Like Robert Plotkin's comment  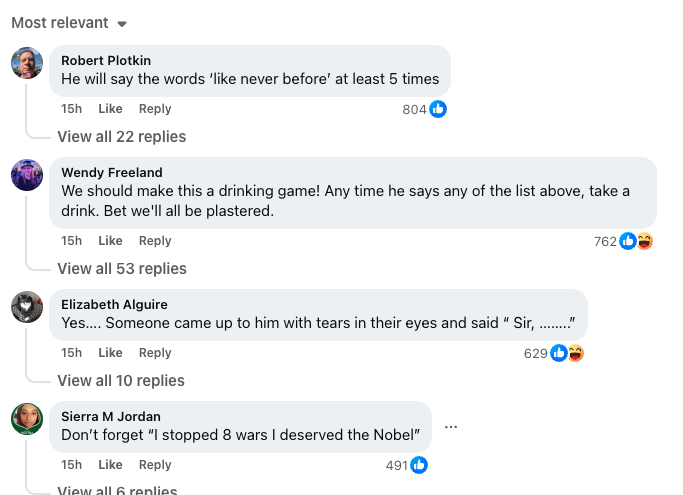(110, 109)
